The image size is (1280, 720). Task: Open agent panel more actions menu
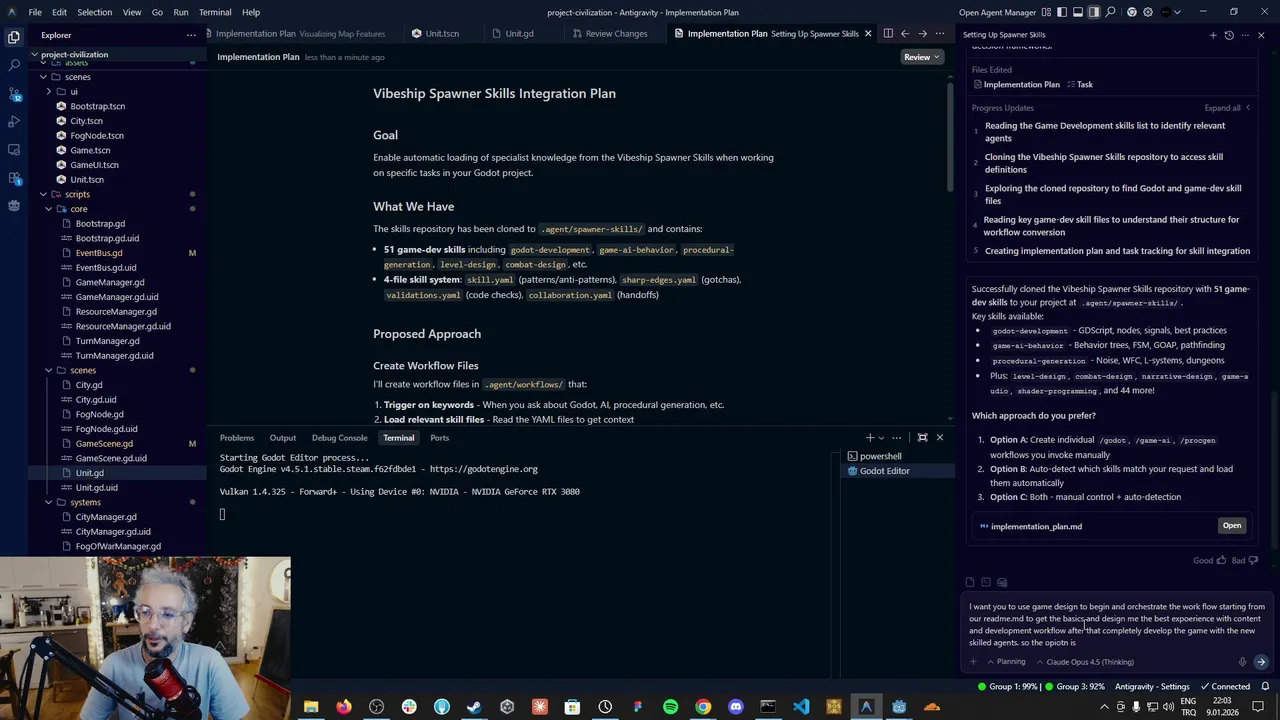click(x=1245, y=35)
